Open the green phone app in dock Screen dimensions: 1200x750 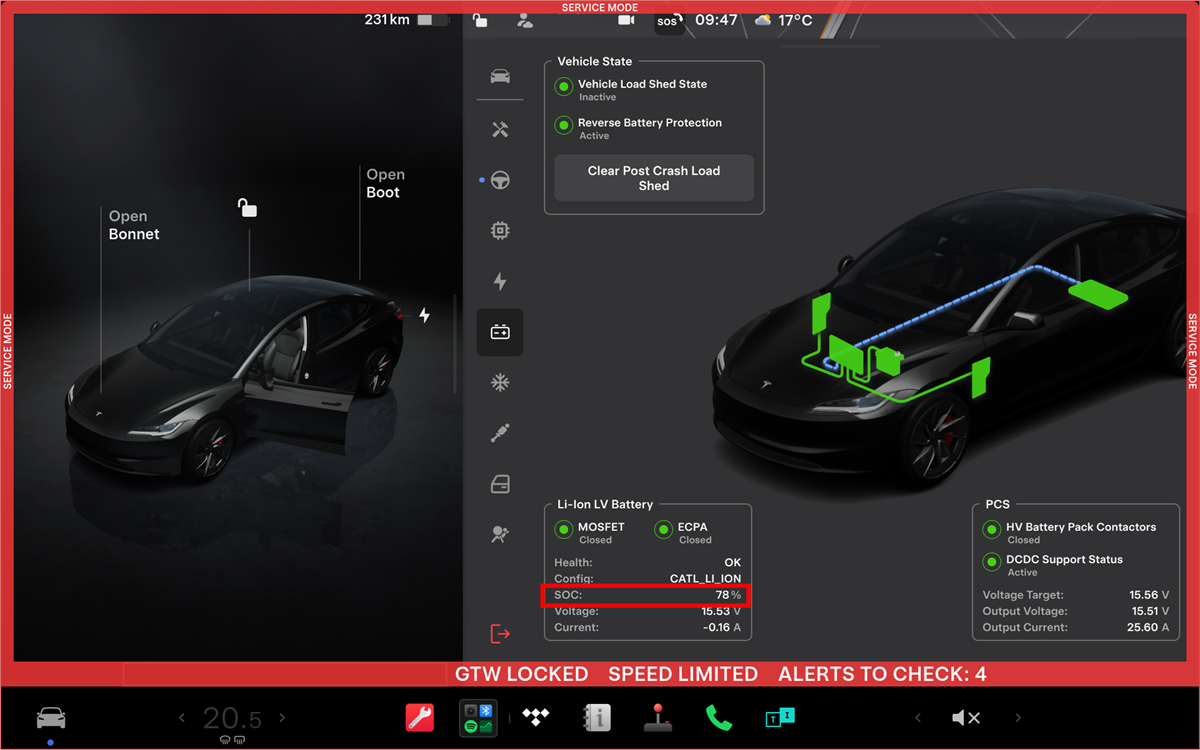point(718,717)
